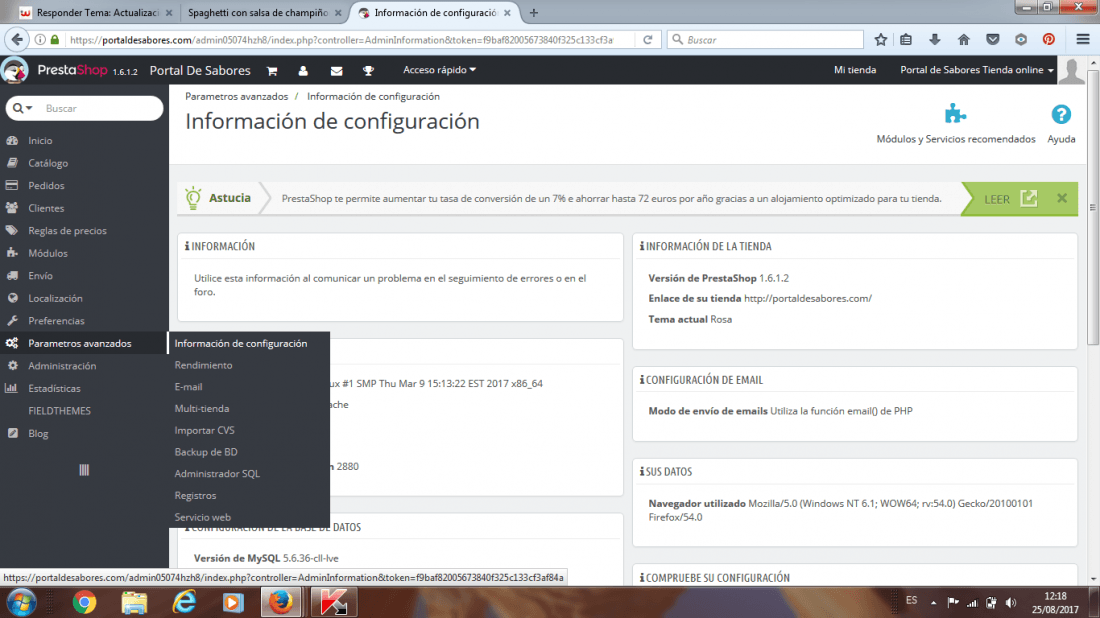The image size is (1100, 618).
Task: Expand the Acceso rápido dropdown
Action: pos(439,70)
